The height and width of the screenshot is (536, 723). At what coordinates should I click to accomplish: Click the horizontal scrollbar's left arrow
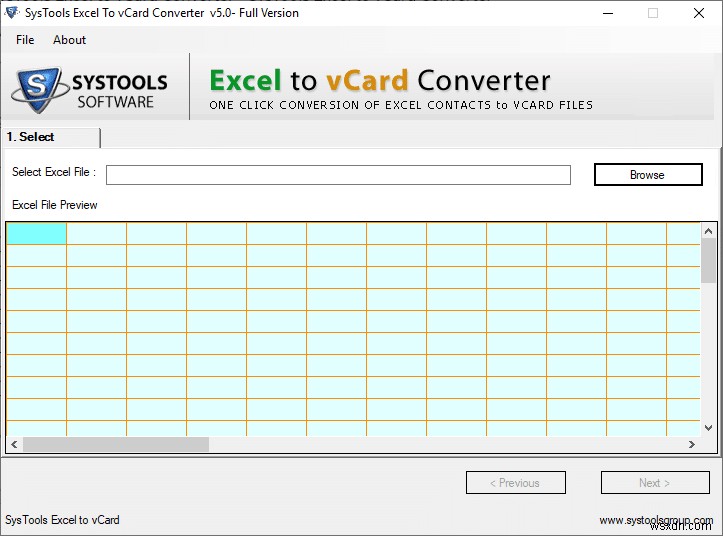pyautogui.click(x=14, y=444)
